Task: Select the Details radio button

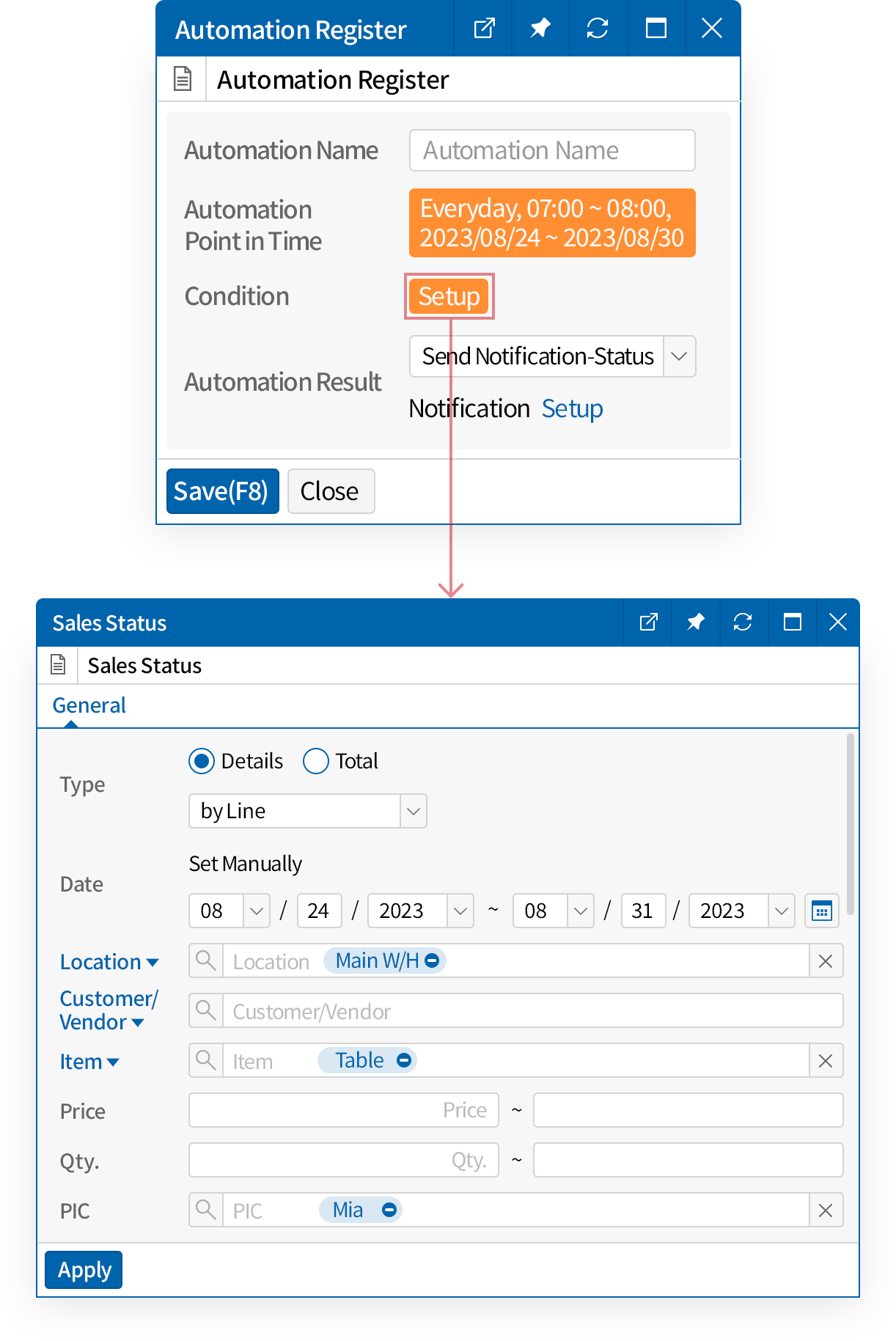Action: (202, 762)
